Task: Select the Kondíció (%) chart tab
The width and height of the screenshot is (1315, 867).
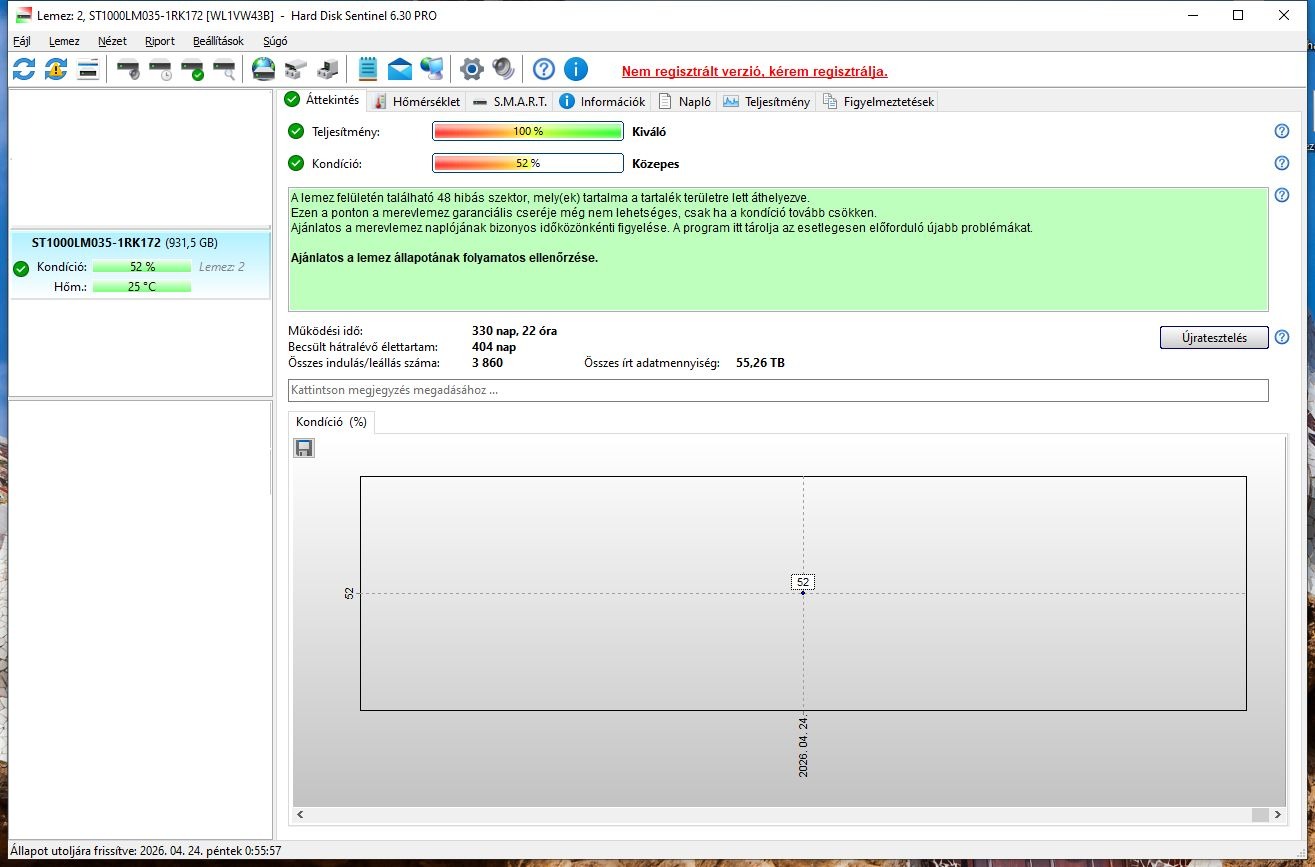Action: tap(331, 422)
